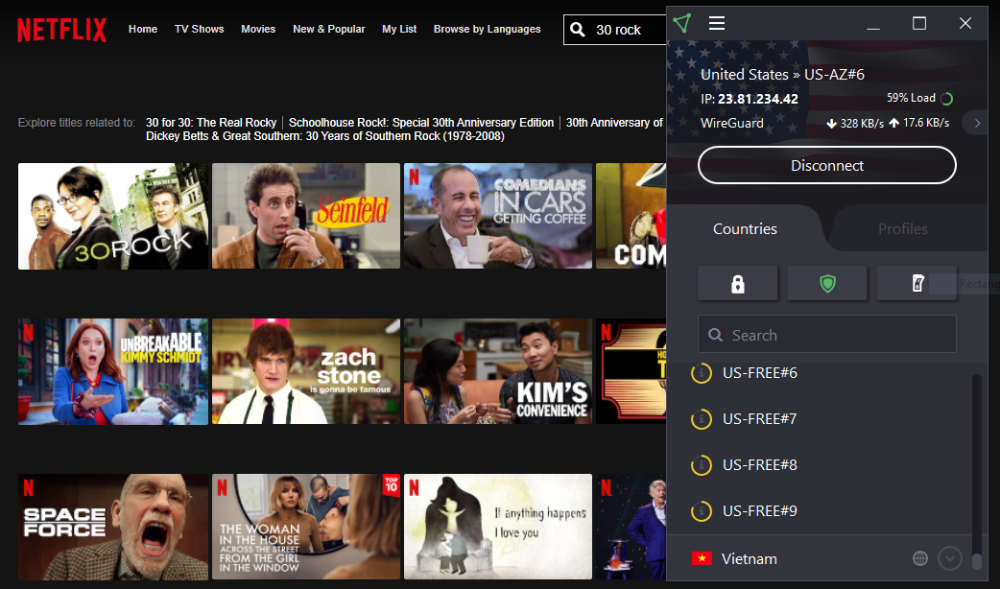This screenshot has height=589, width=1000.
Task: Select the padlock server filter icon
Action: coord(737,283)
